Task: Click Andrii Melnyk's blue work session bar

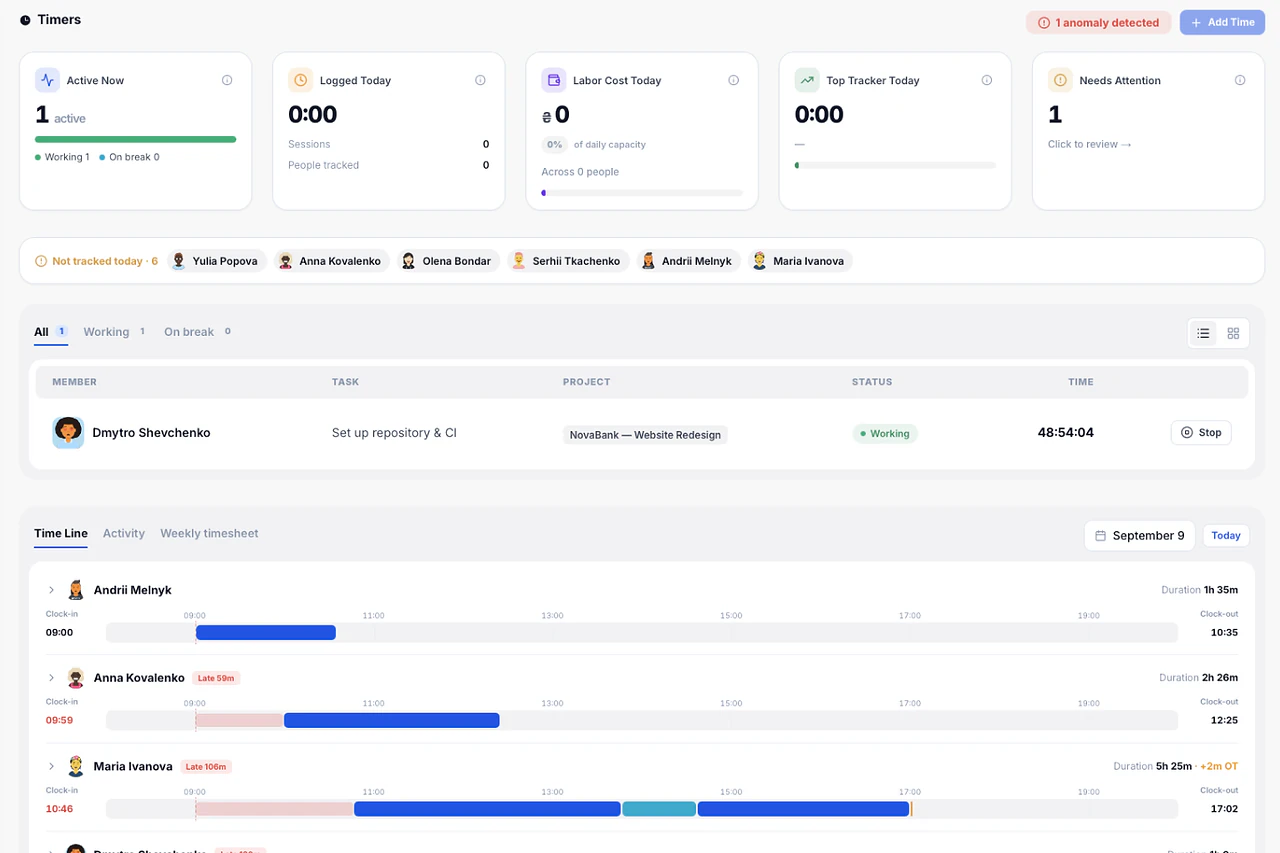Action: pos(266,632)
